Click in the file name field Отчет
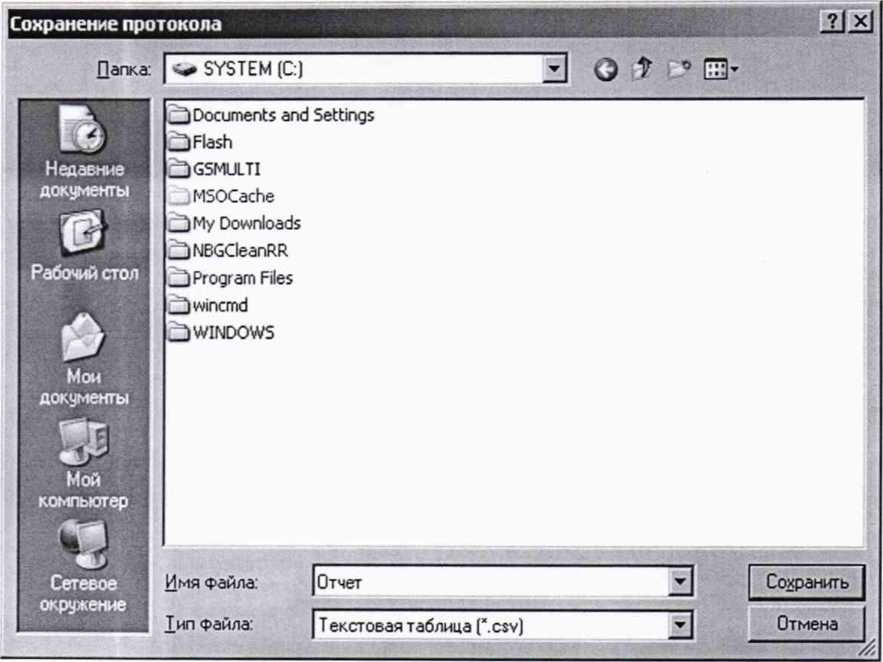The image size is (883, 662). (490, 581)
